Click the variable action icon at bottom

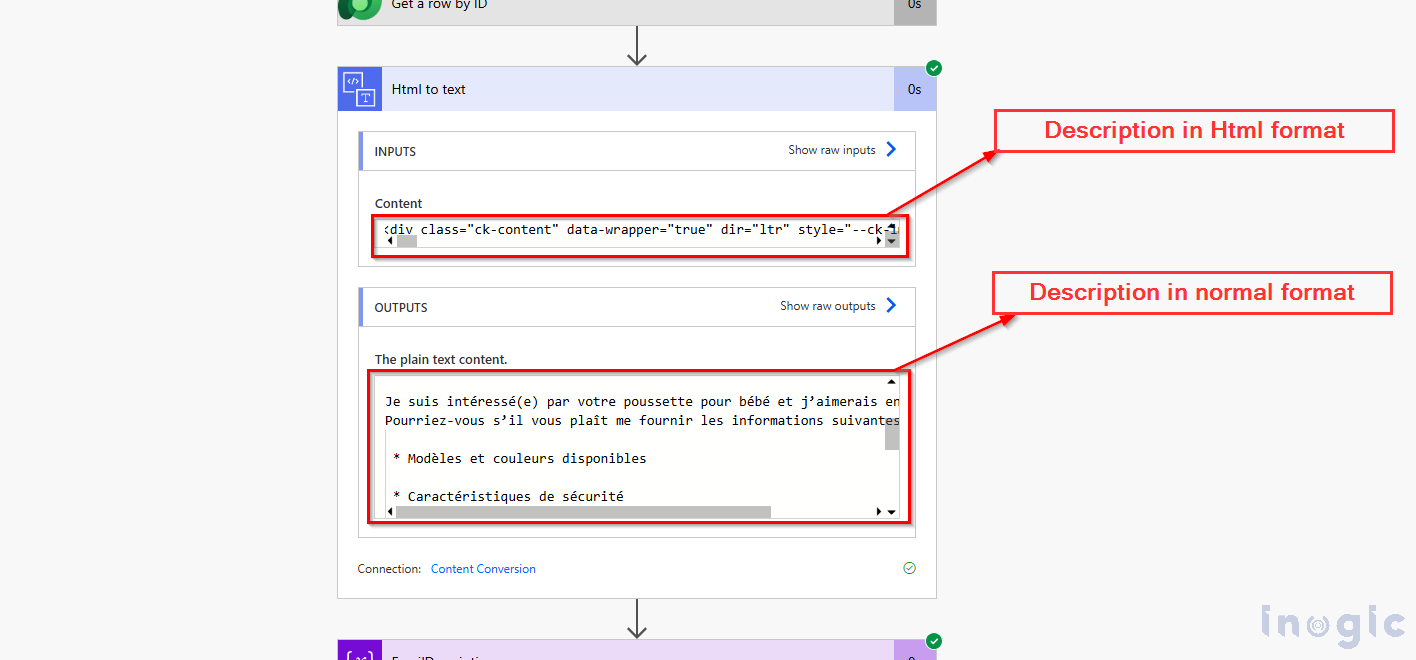[x=360, y=651]
